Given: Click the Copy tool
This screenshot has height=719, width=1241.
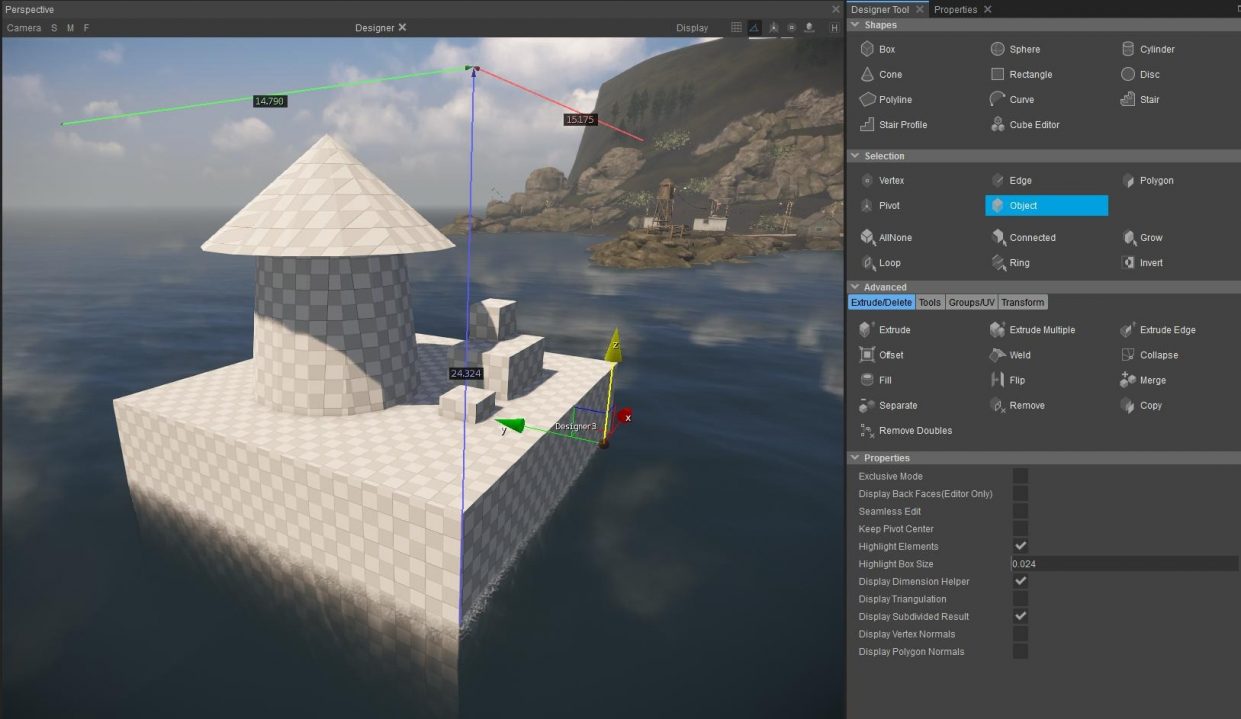Looking at the screenshot, I should [x=1141, y=405].
